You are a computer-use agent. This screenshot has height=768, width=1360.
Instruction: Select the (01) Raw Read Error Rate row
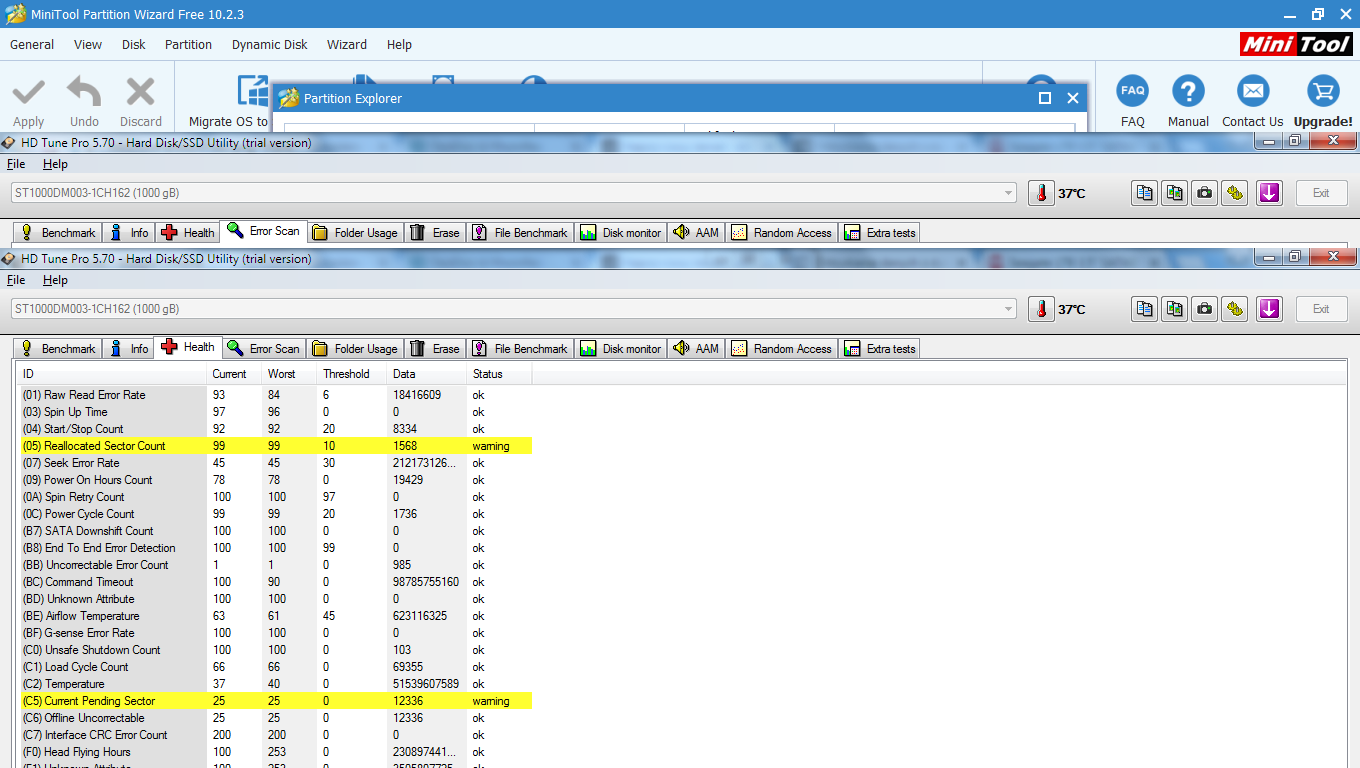[x=276, y=395]
